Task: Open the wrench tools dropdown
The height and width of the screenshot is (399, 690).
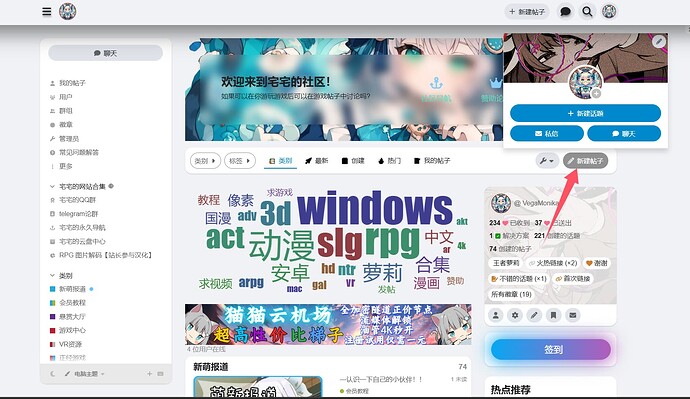Action: point(547,161)
